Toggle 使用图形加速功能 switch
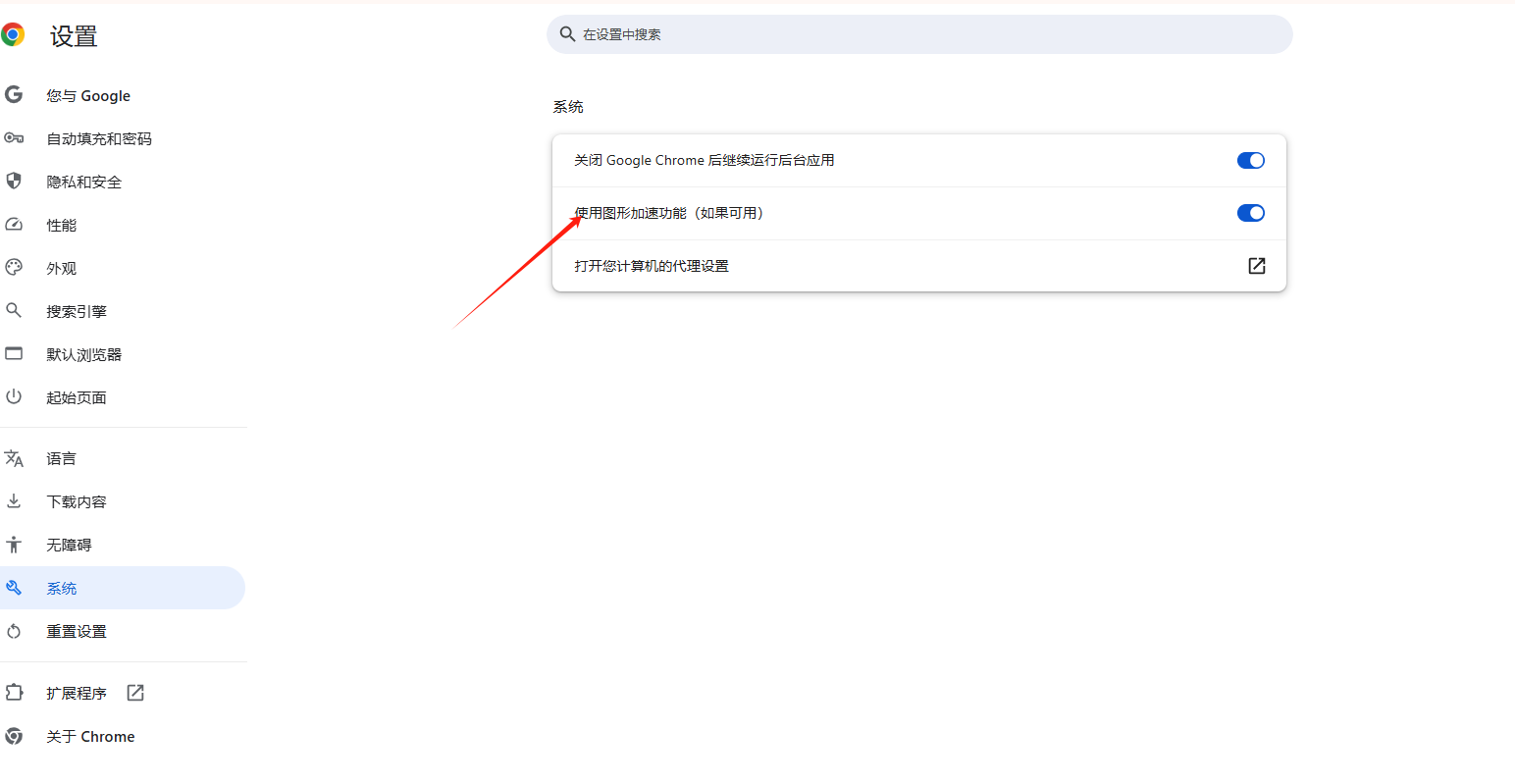The image size is (1515, 784). tap(1251, 213)
